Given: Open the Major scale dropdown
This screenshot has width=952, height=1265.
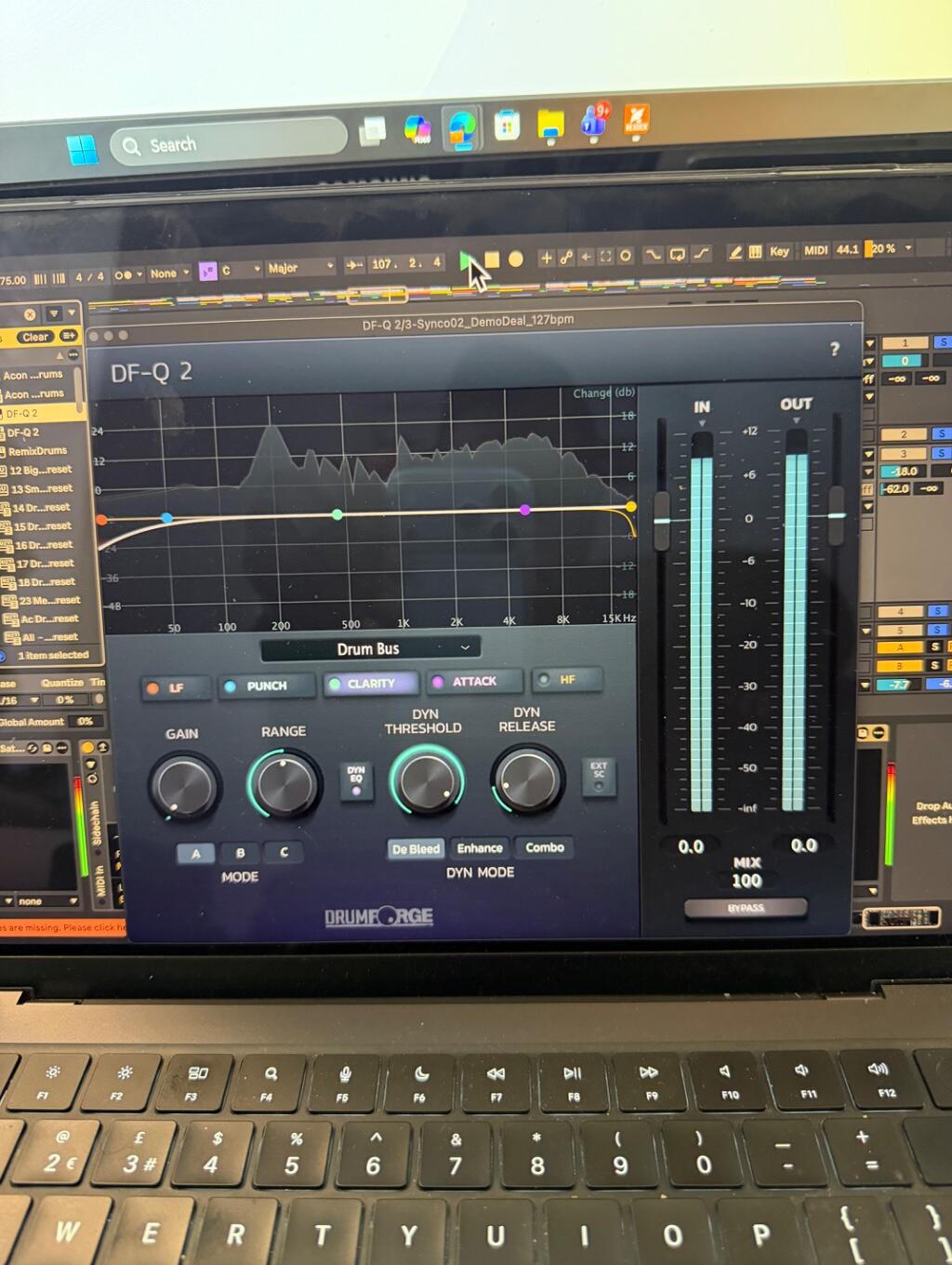Looking at the screenshot, I should (299, 268).
